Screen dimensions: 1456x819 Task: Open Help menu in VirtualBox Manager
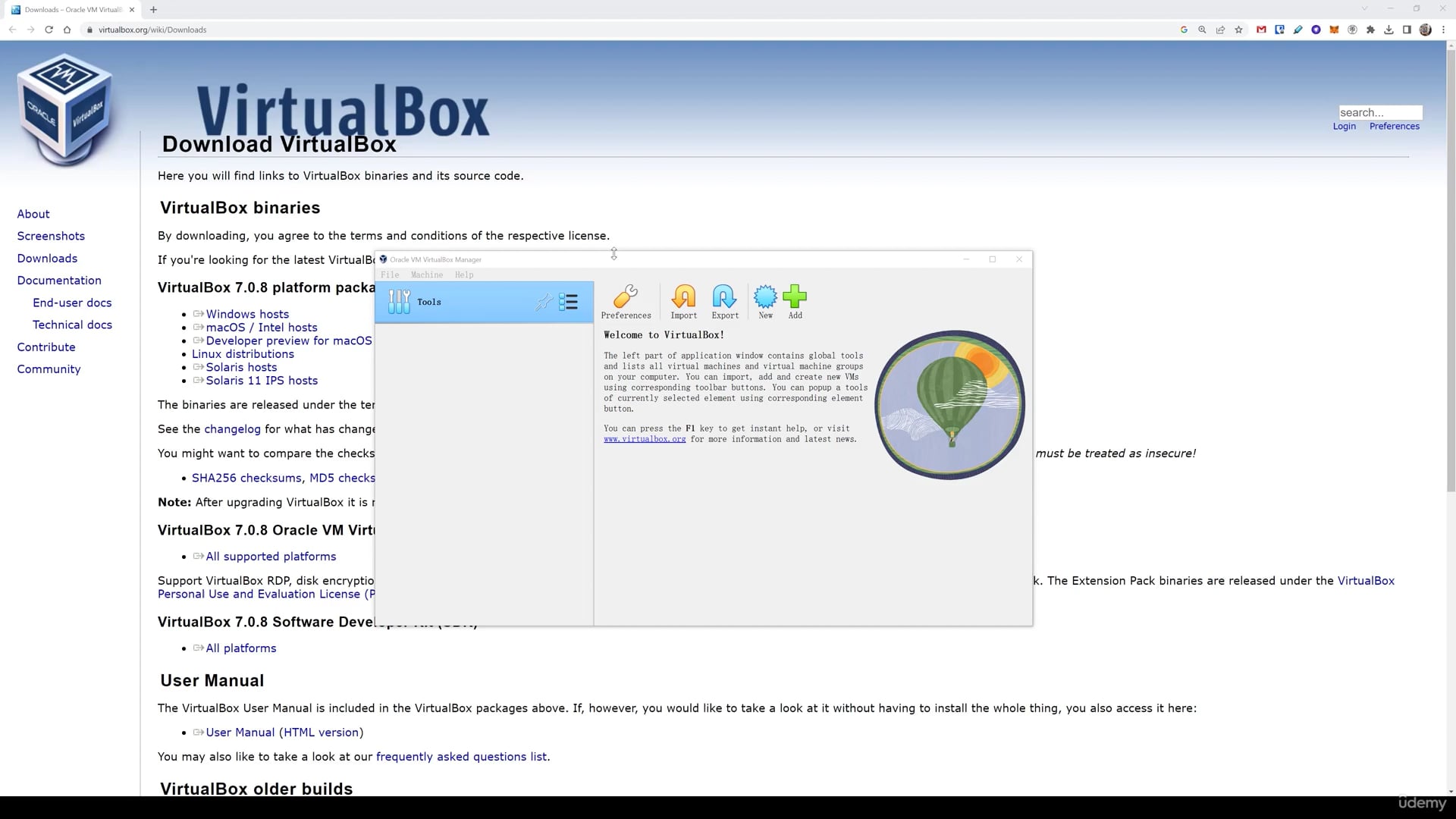[464, 275]
